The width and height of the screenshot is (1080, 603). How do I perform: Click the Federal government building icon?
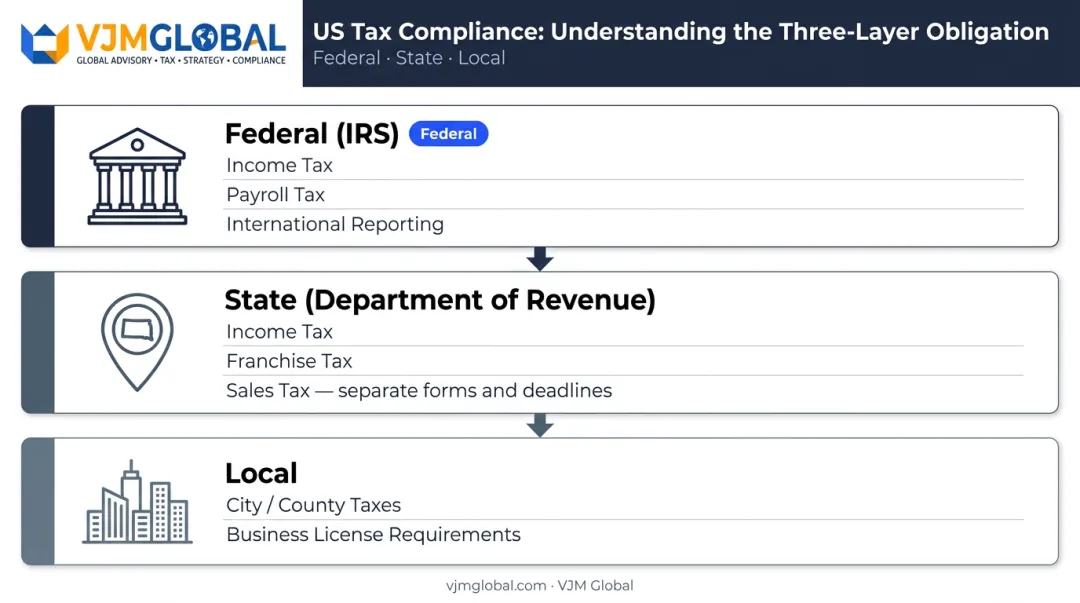point(137,176)
